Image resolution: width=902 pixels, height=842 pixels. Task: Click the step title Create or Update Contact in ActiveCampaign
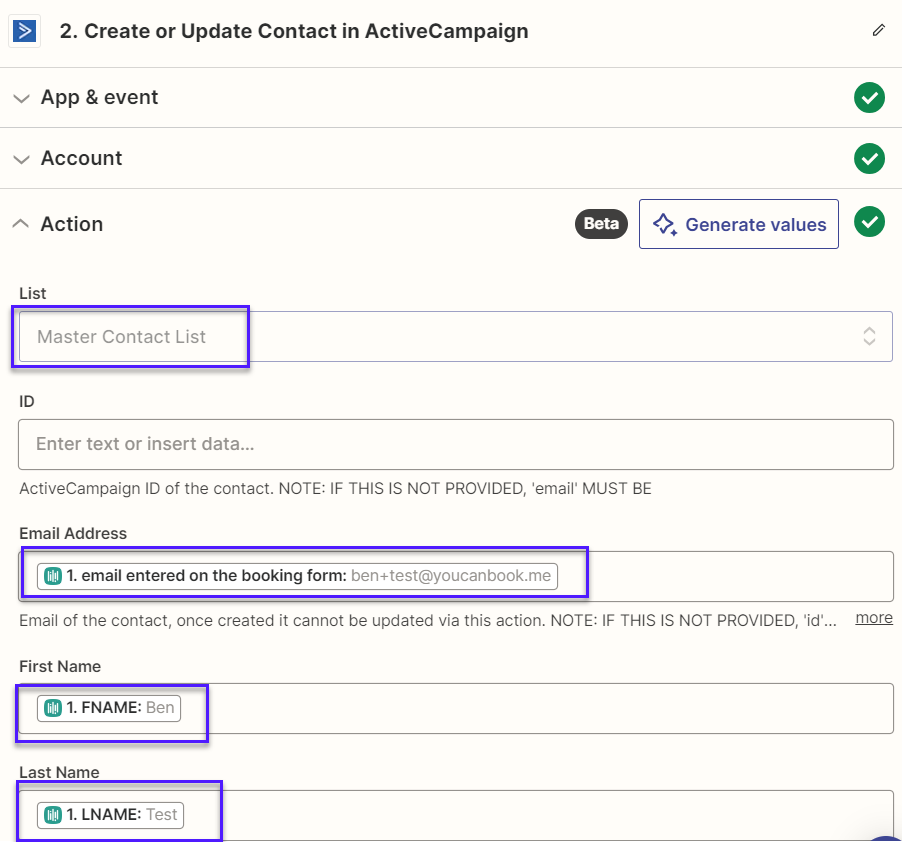(294, 31)
